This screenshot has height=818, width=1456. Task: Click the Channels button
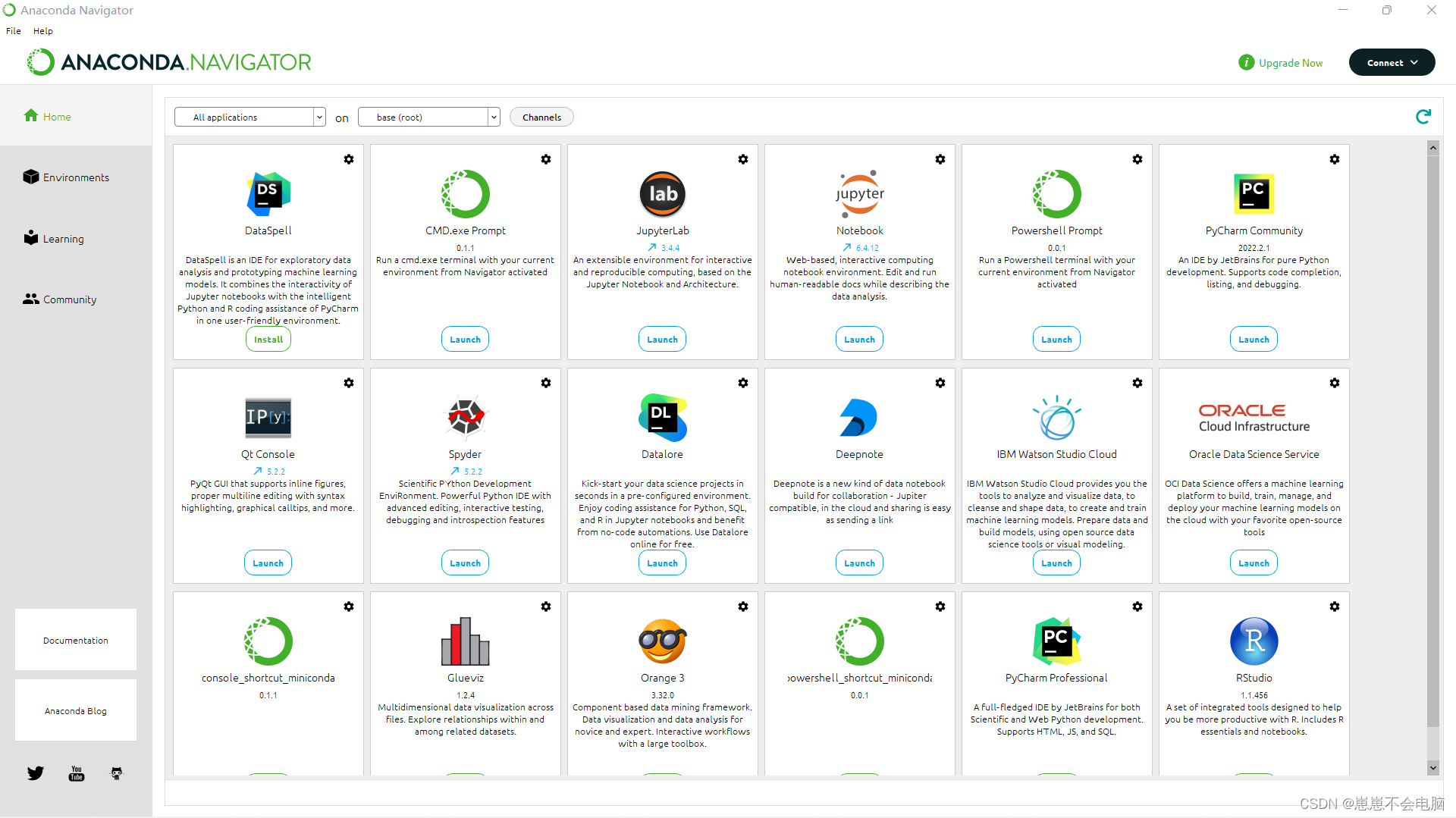tap(541, 117)
